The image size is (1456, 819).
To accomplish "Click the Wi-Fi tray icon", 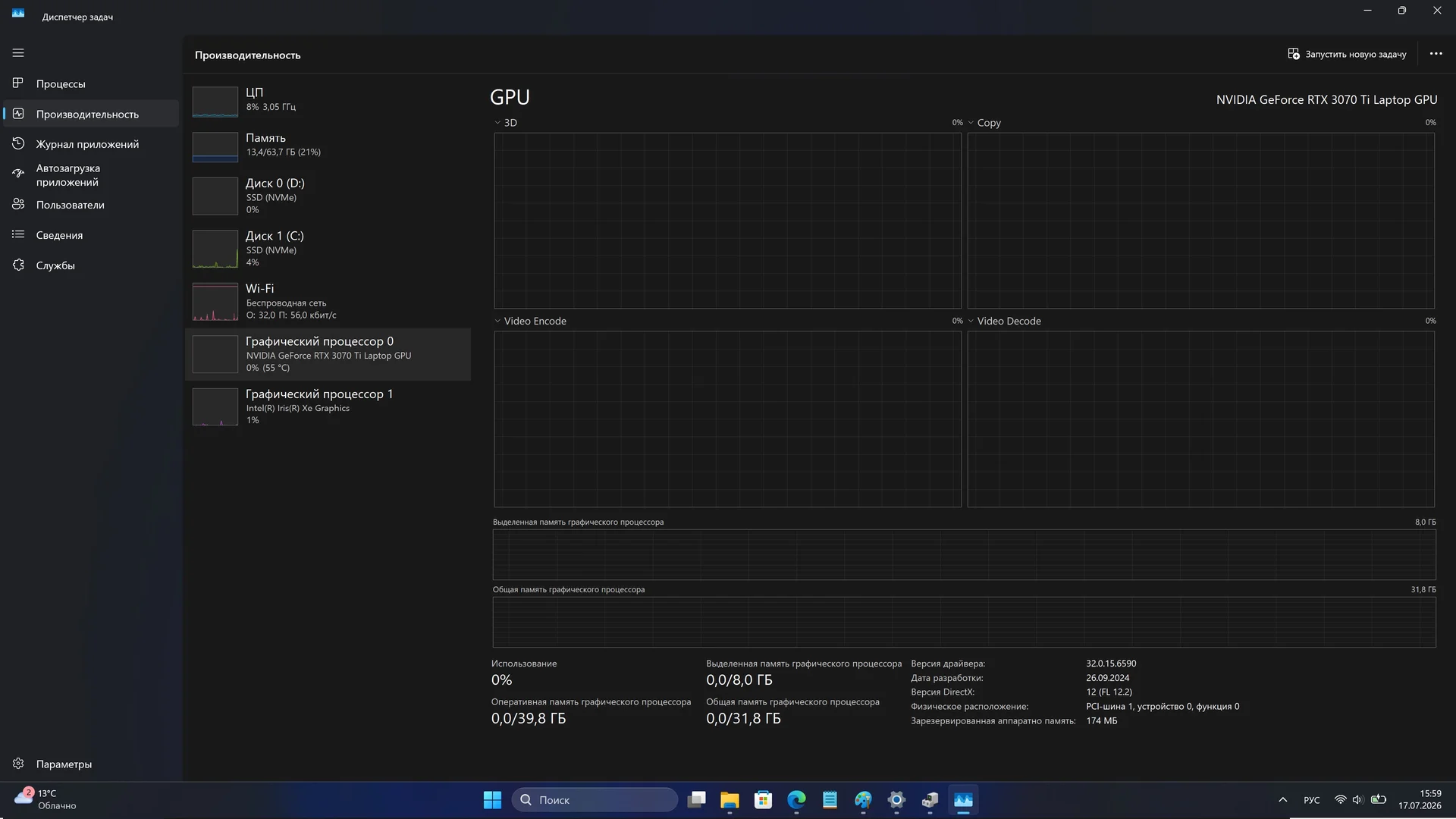I will tap(1340, 800).
